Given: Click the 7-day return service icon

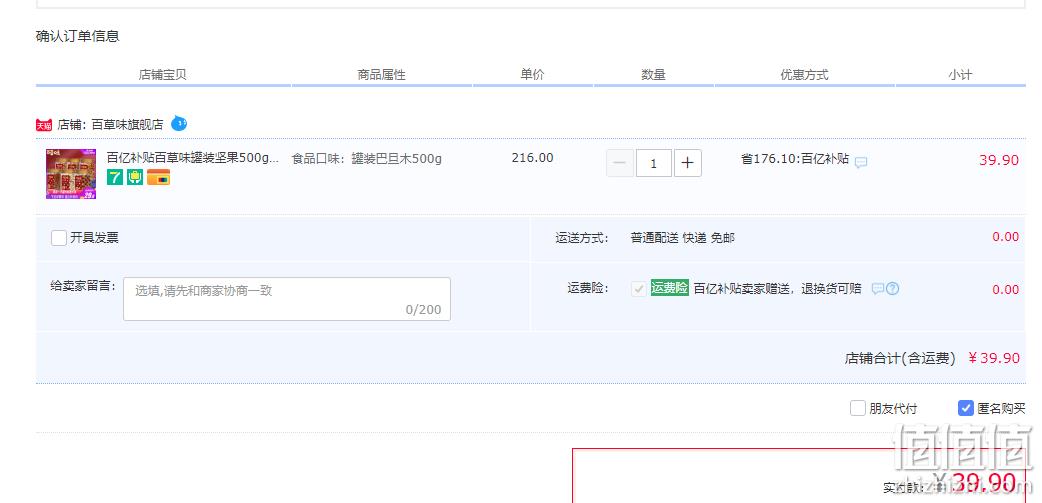Looking at the screenshot, I should click(115, 177).
